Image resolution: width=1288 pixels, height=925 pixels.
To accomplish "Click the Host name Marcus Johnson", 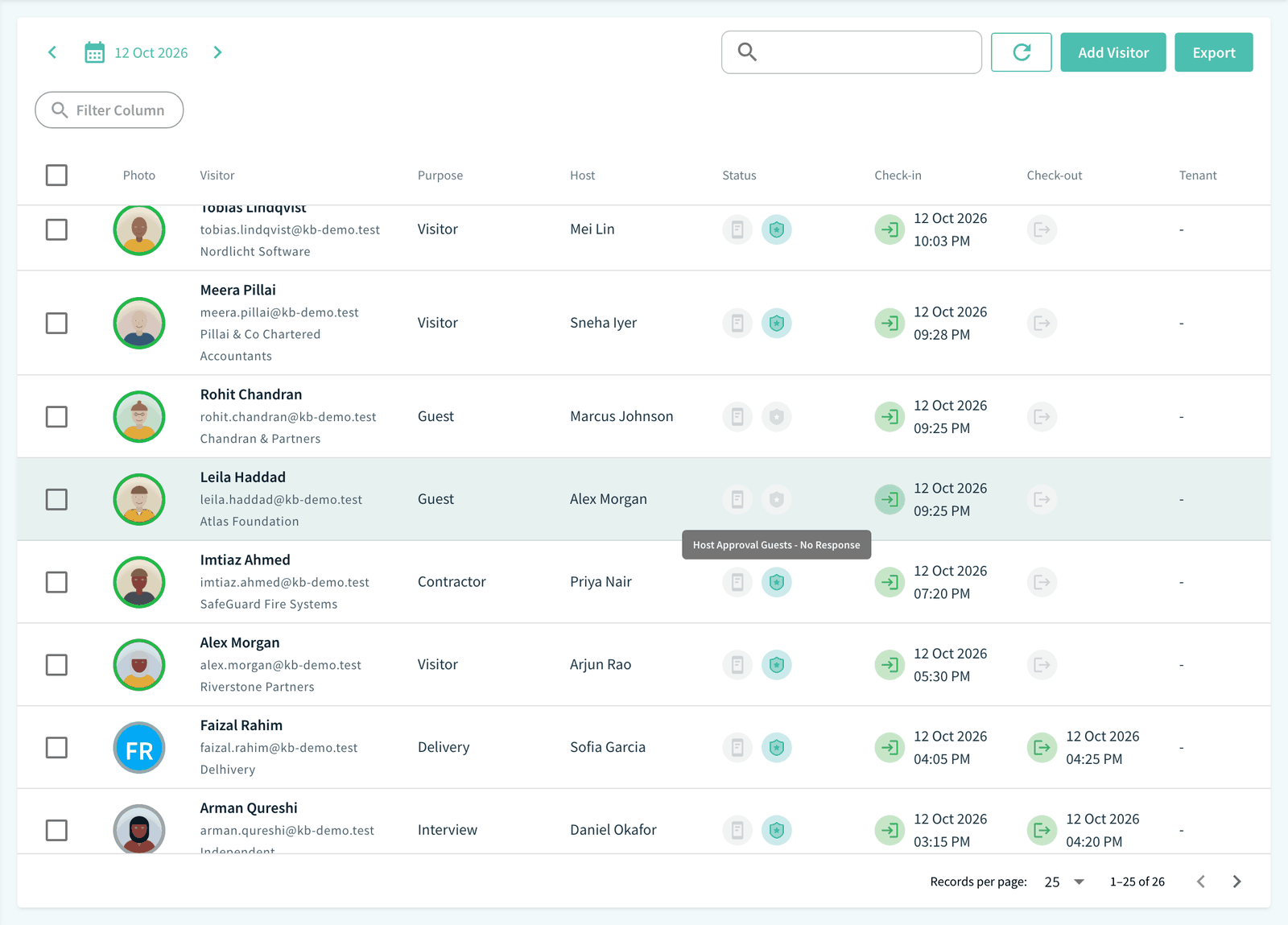I will 621,416.
